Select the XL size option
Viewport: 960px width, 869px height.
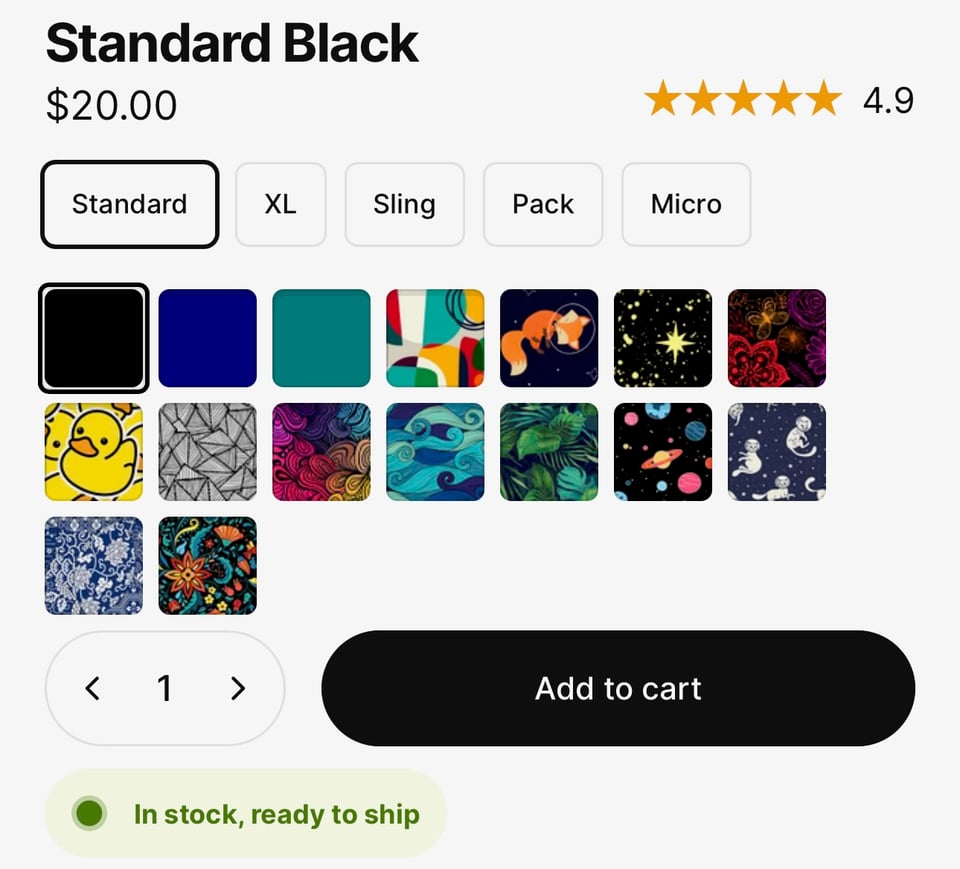pyautogui.click(x=281, y=204)
